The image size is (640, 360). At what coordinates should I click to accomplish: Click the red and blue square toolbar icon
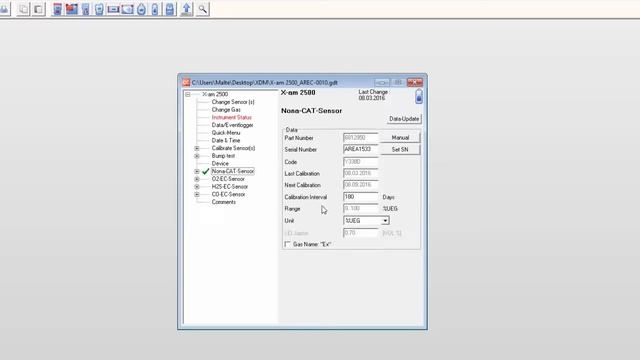click(71, 9)
